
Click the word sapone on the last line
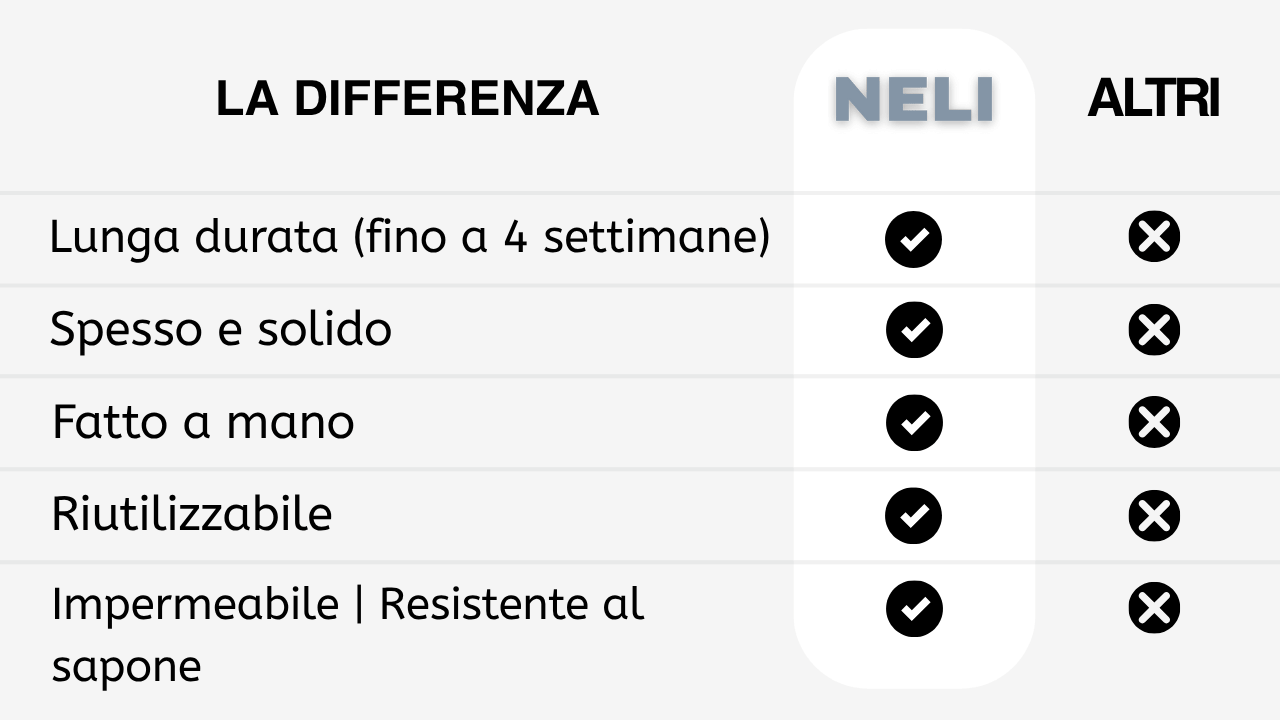(x=126, y=667)
